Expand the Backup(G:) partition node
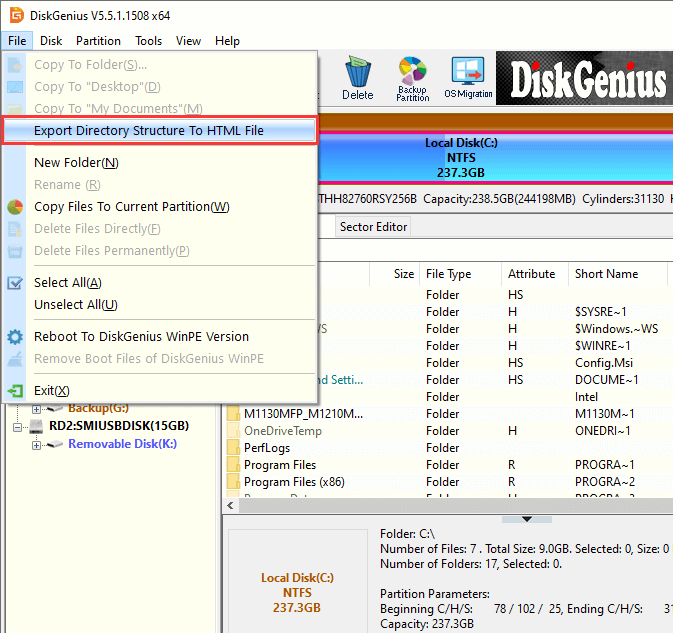 pyautogui.click(x=37, y=408)
